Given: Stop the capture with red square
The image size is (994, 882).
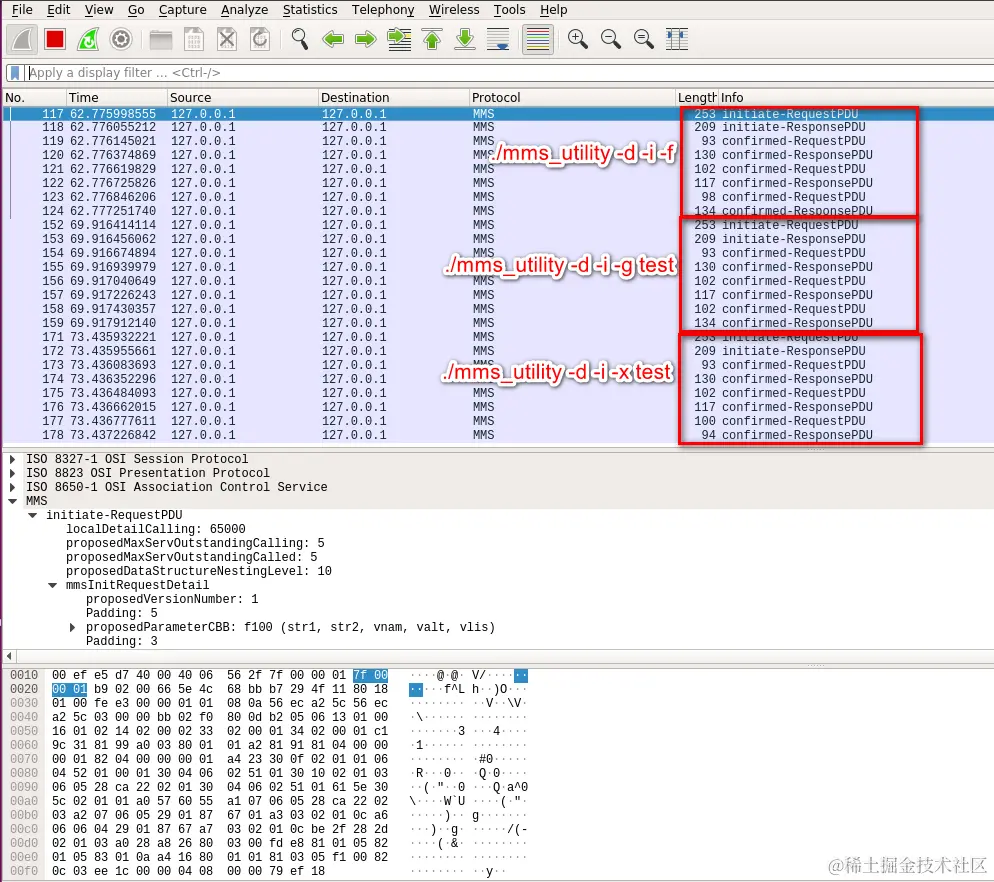Looking at the screenshot, I should [x=55, y=39].
